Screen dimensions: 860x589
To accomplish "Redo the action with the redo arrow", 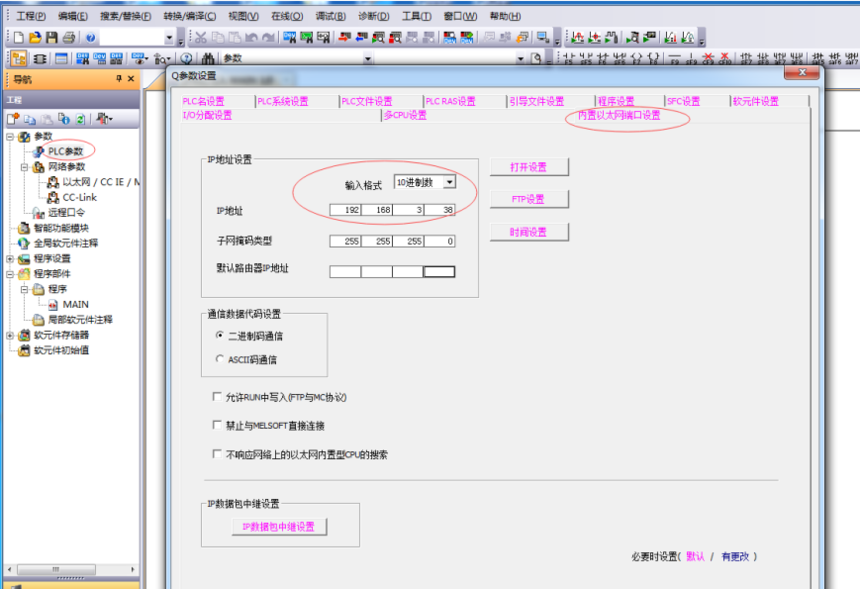I will click(x=268, y=37).
